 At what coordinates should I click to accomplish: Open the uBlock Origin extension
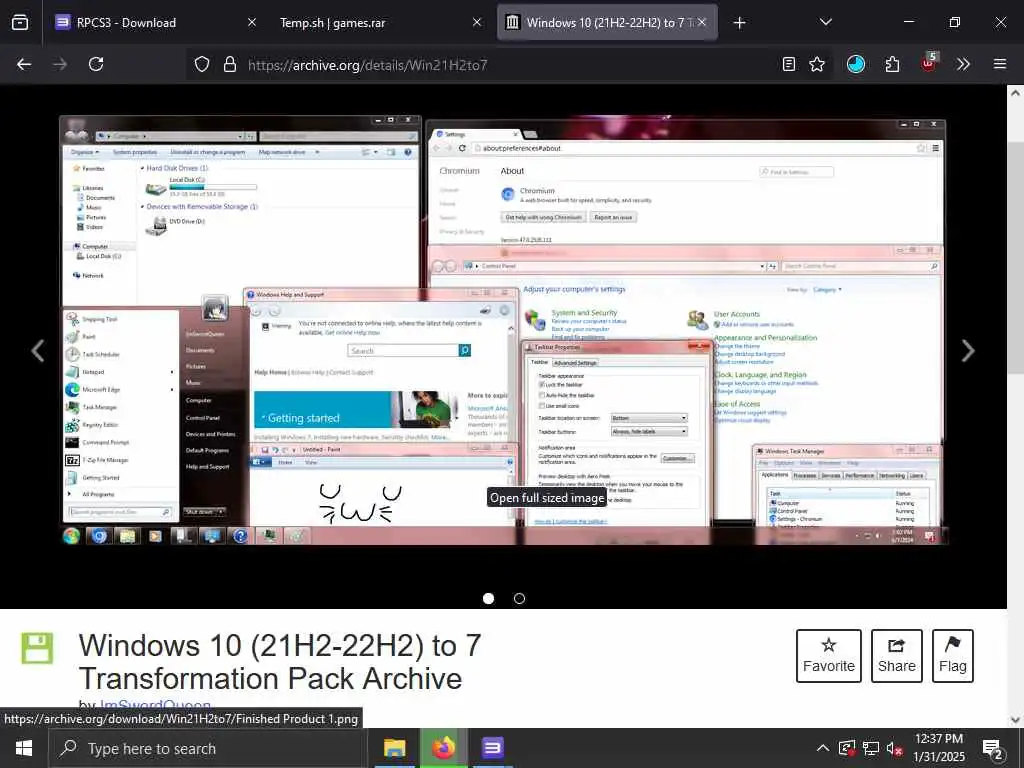pyautogui.click(x=929, y=63)
